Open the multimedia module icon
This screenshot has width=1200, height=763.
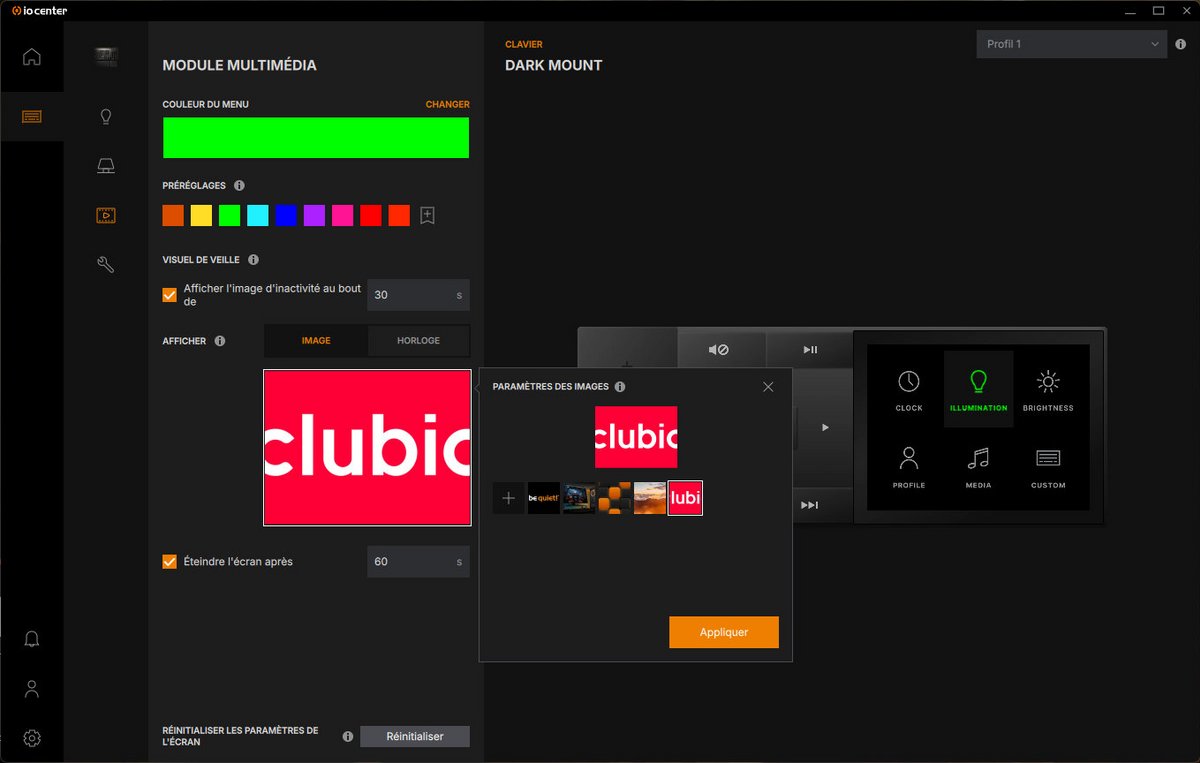point(106,215)
